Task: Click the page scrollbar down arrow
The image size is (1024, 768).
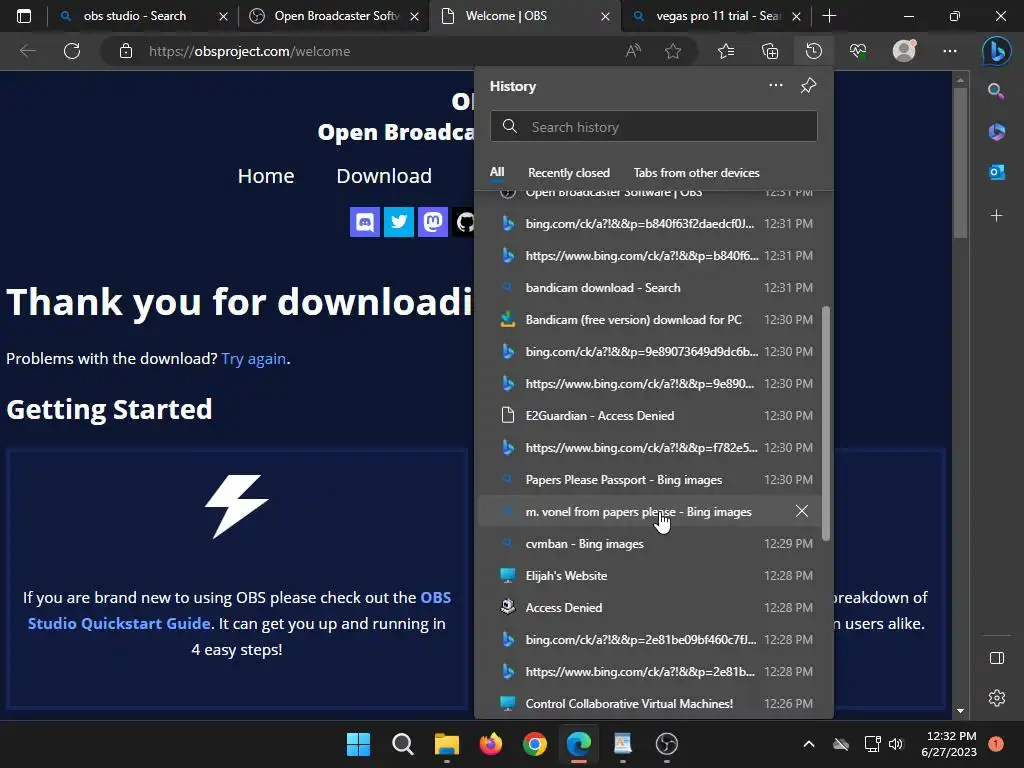Action: click(x=960, y=711)
